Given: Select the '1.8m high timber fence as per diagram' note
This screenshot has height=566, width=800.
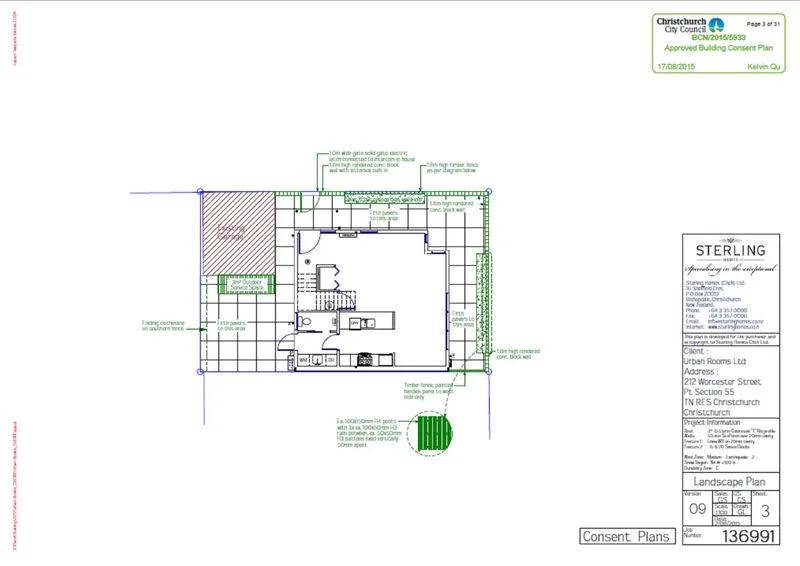Looking at the screenshot, I should click(452, 168).
